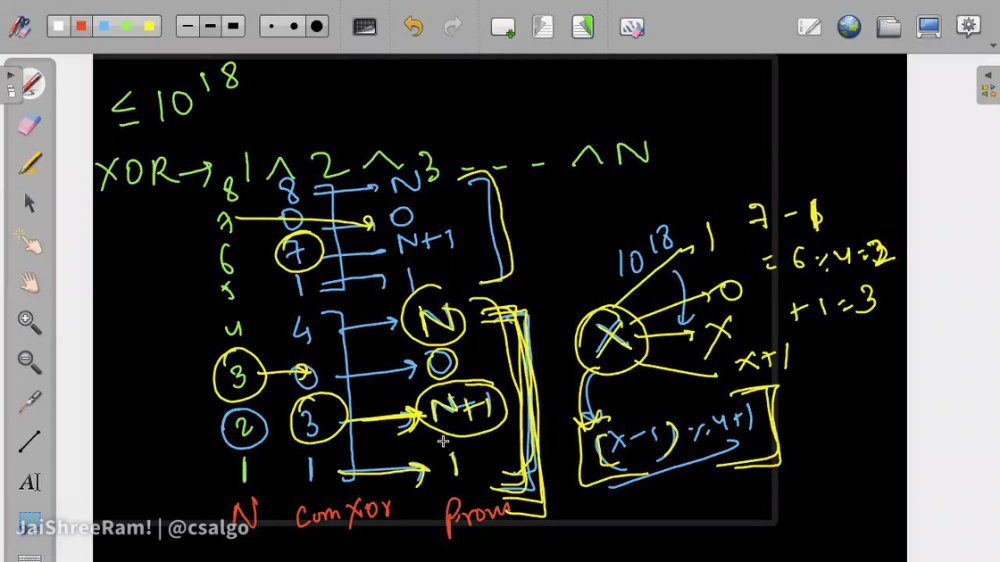Select the Highlighter tool

[x=29, y=163]
